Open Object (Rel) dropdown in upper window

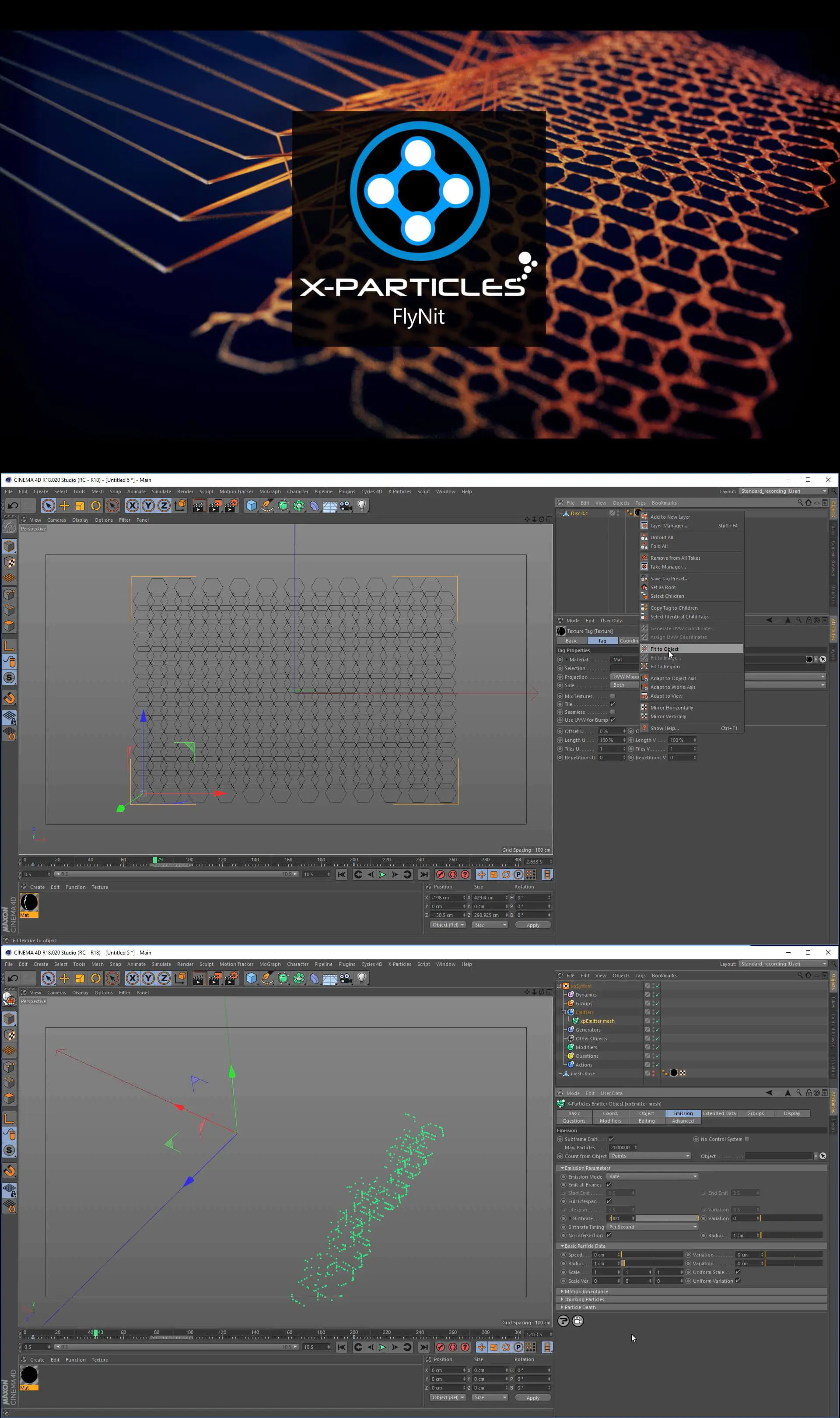tap(448, 925)
